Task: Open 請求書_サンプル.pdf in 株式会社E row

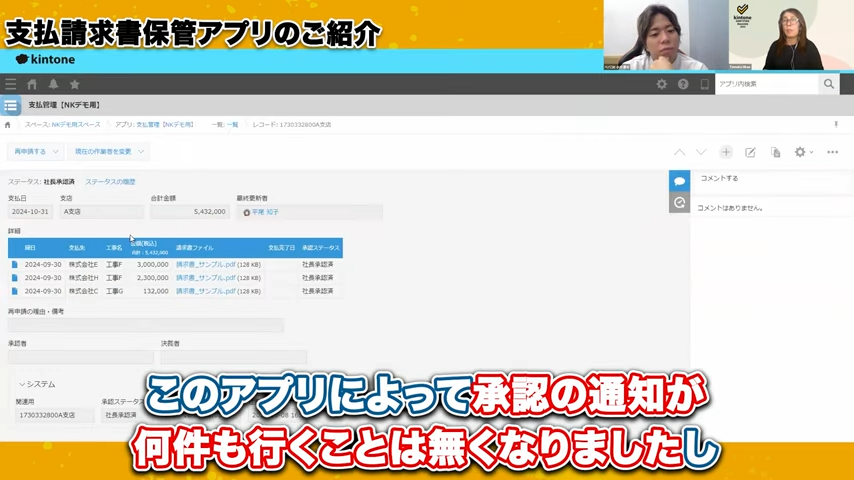Action: click(205, 264)
